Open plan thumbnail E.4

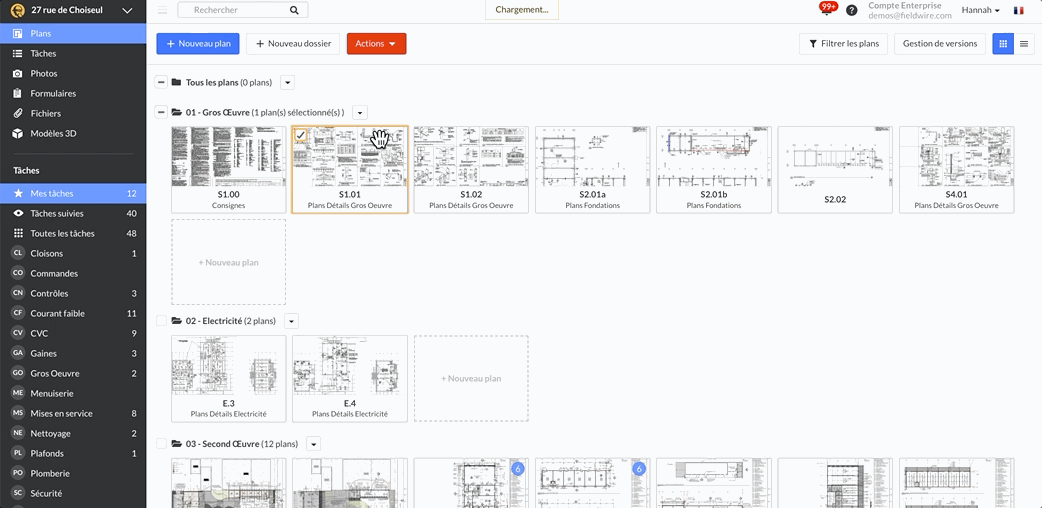[350, 378]
